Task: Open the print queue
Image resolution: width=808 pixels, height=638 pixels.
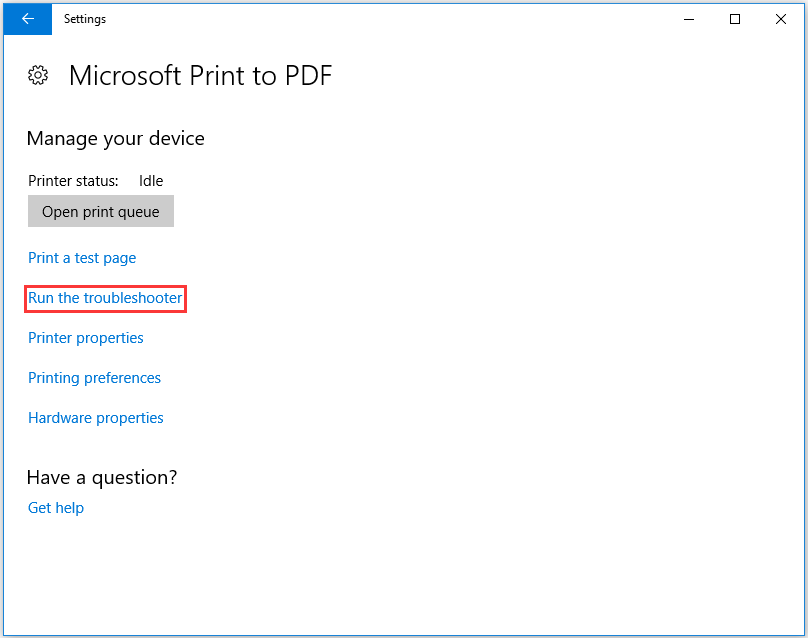Action: [x=100, y=211]
